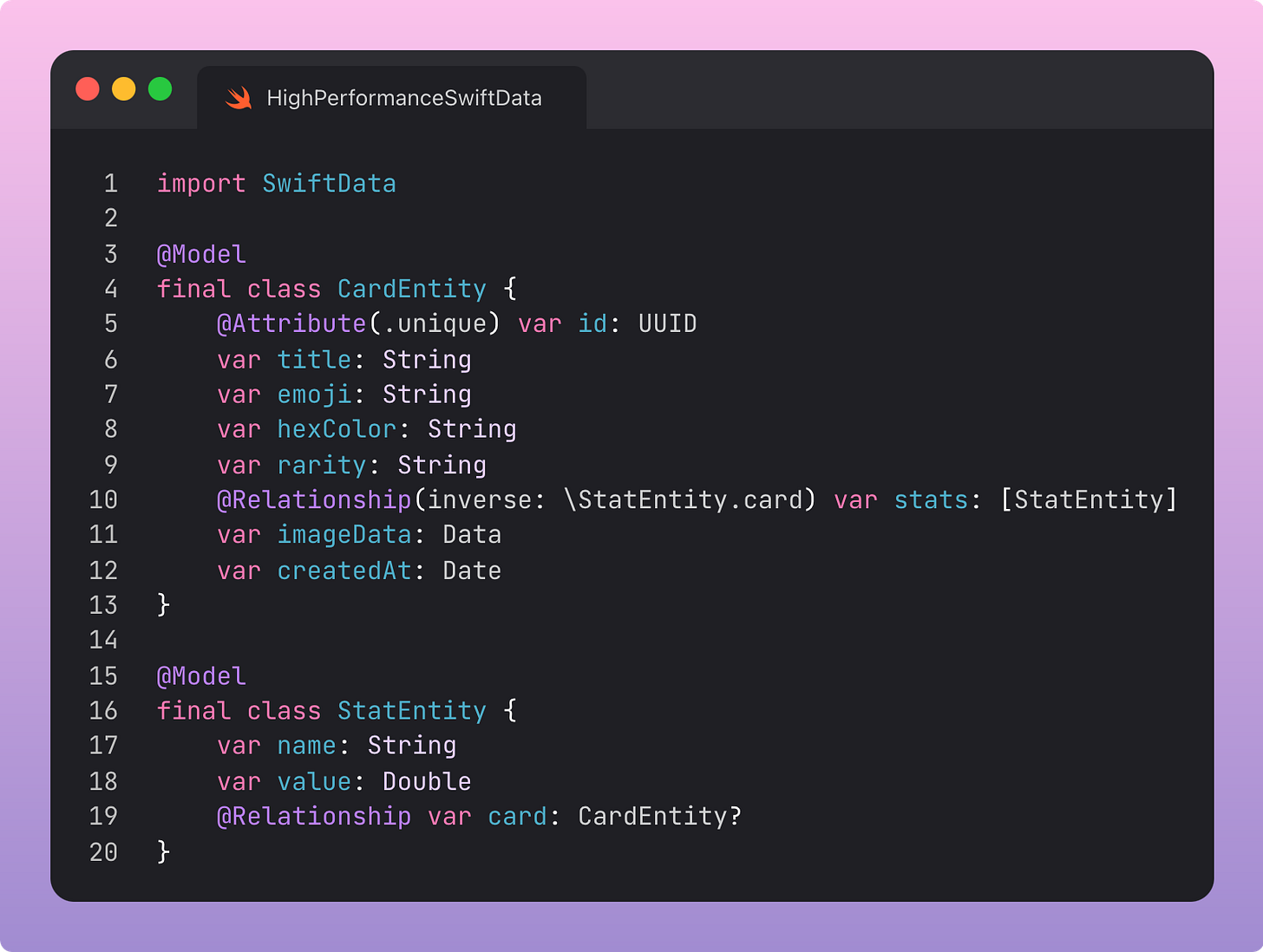Click line number 2 in the gutter
This screenshot has width=1263, height=952.
tap(111, 218)
